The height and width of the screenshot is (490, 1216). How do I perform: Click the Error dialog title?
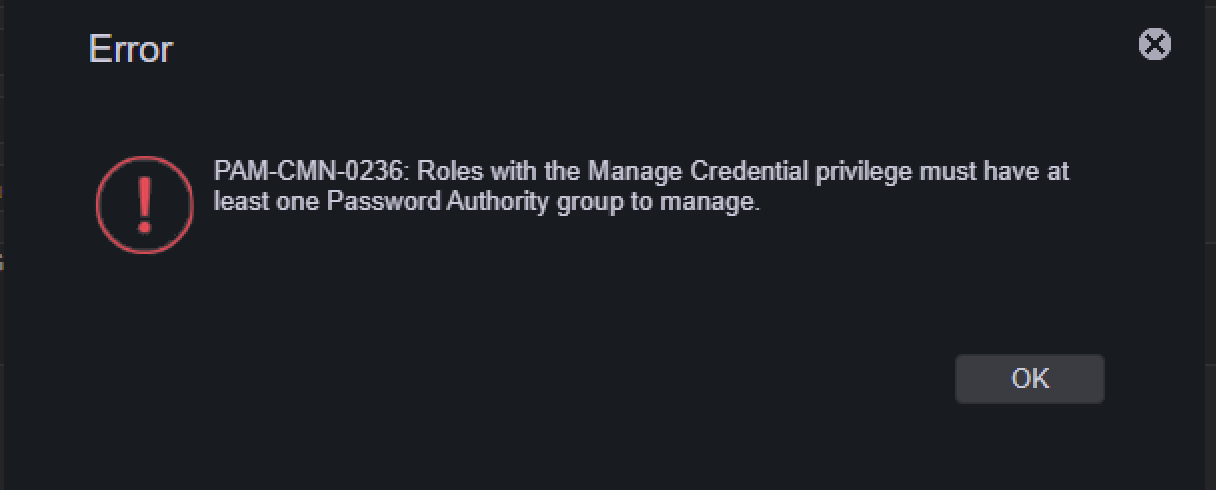[x=131, y=49]
